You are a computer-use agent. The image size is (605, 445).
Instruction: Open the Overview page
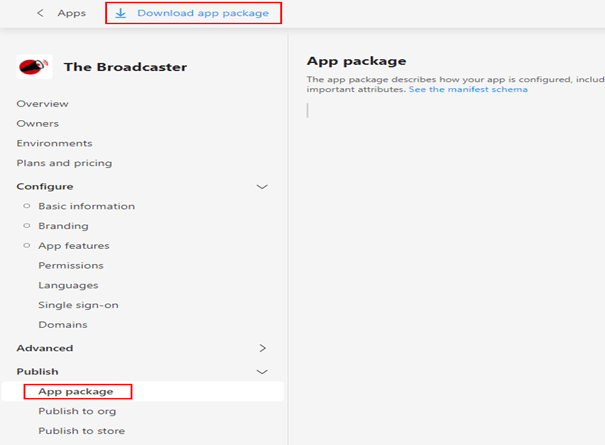click(42, 104)
